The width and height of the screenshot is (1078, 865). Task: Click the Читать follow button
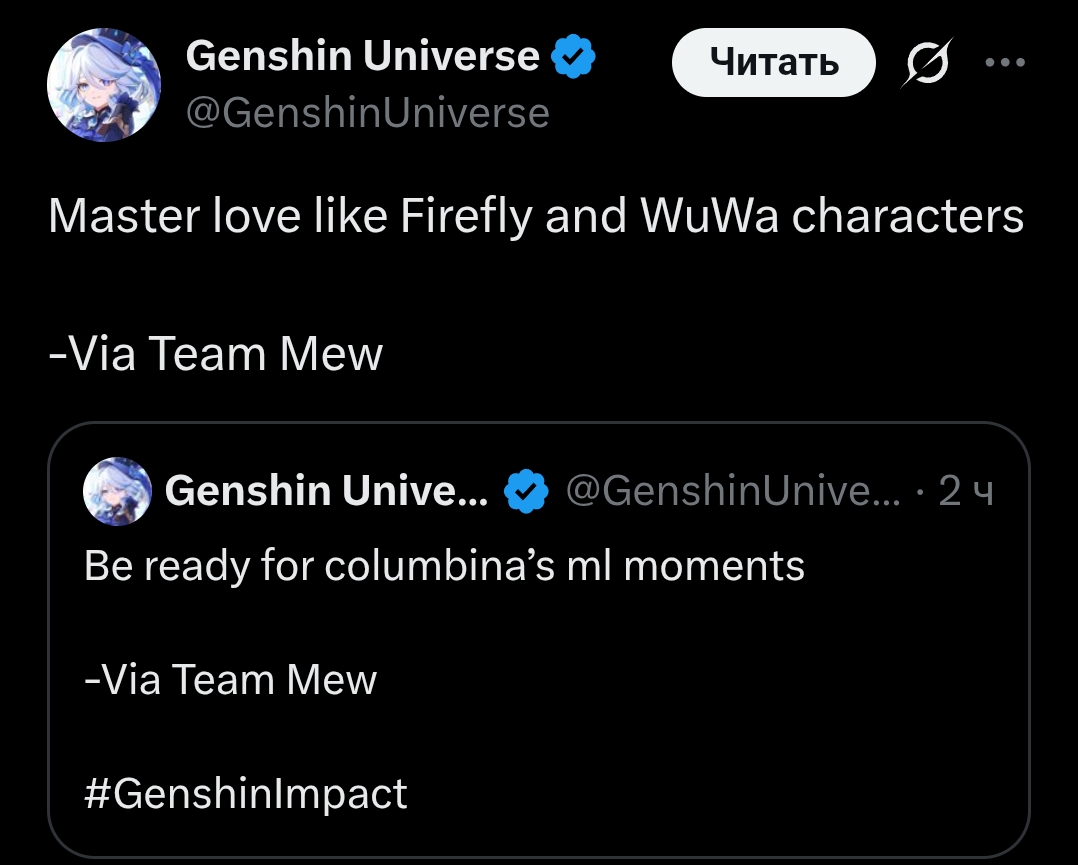(x=773, y=64)
